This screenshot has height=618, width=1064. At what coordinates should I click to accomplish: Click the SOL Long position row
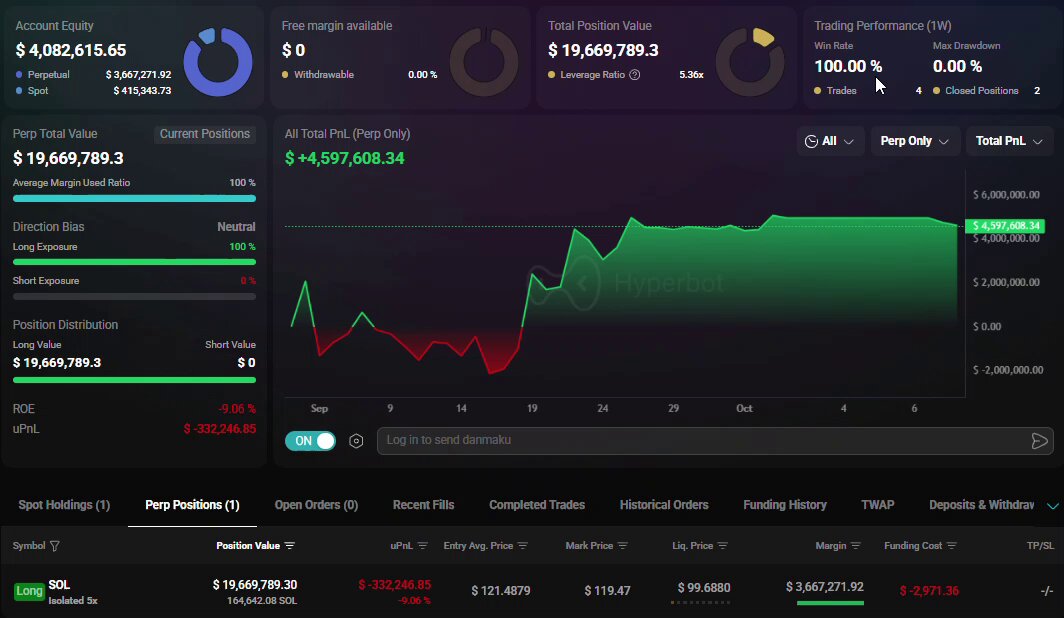[x=532, y=592]
